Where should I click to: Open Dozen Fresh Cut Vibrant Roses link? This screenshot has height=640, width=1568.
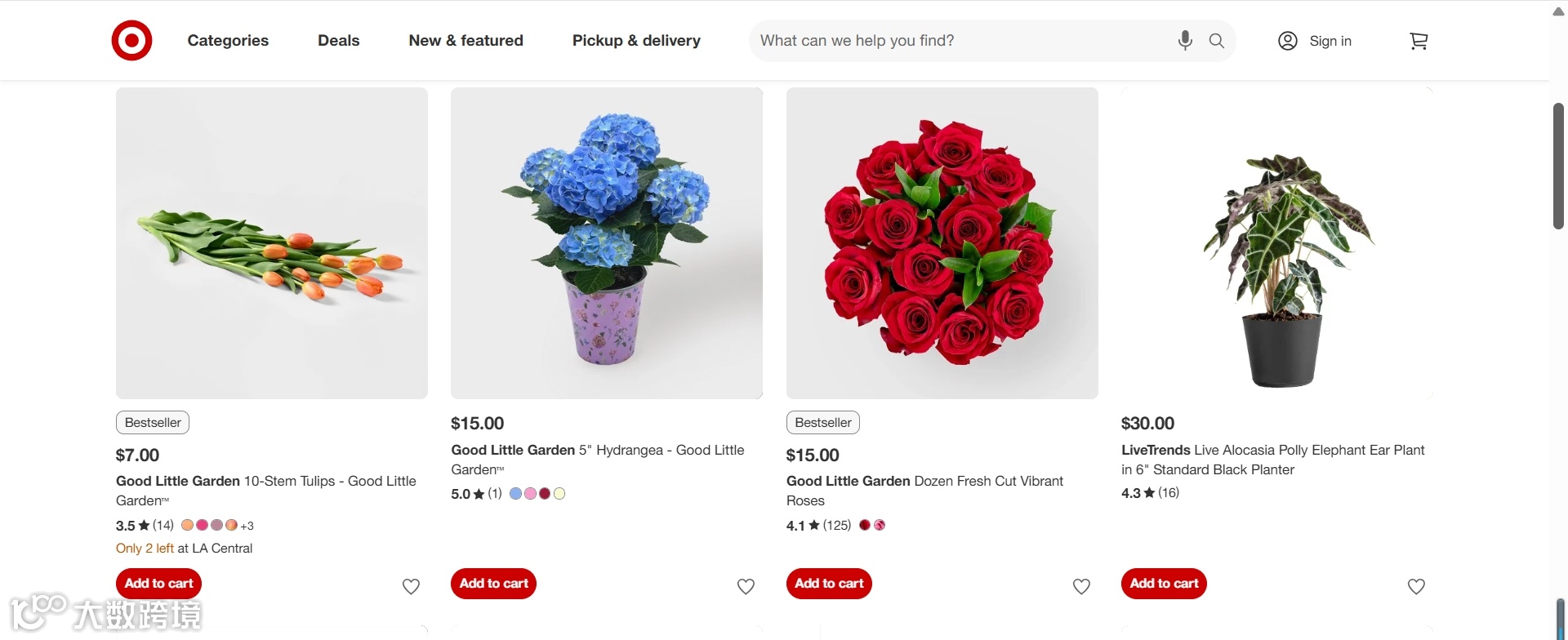click(924, 491)
